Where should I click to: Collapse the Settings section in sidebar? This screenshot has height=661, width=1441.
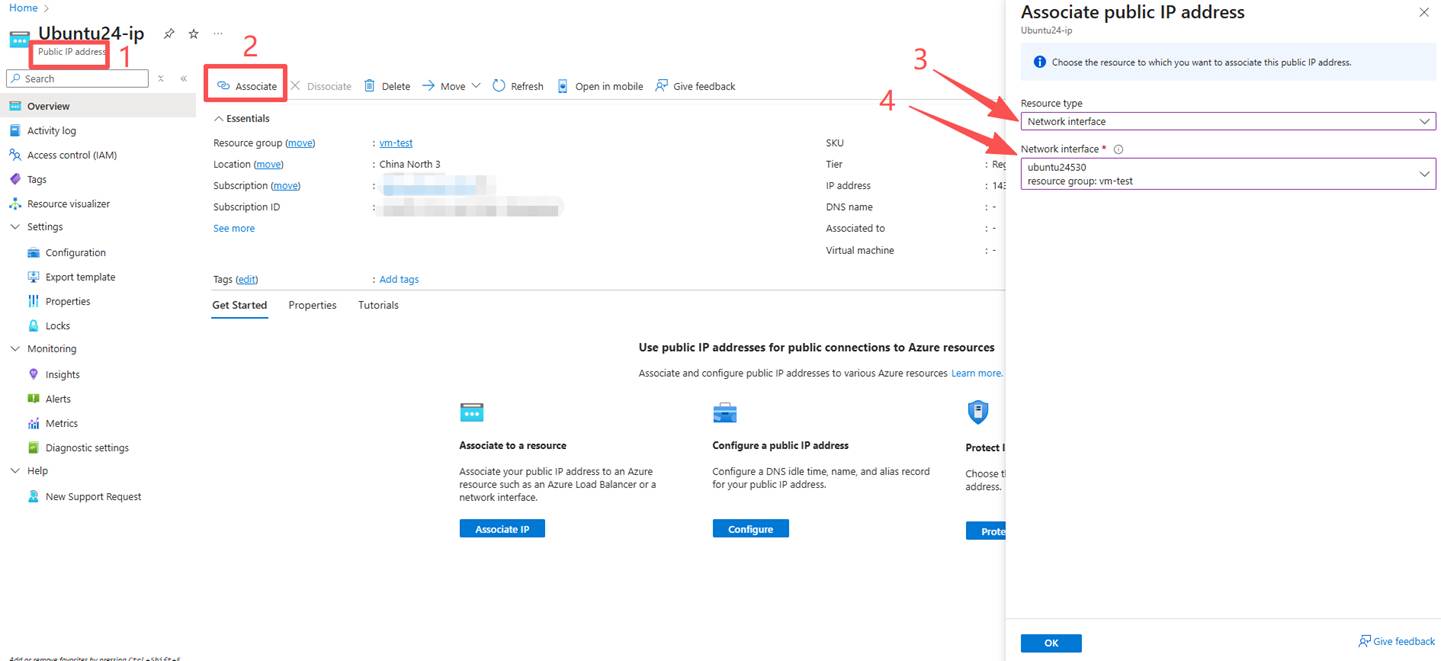[x=15, y=227]
